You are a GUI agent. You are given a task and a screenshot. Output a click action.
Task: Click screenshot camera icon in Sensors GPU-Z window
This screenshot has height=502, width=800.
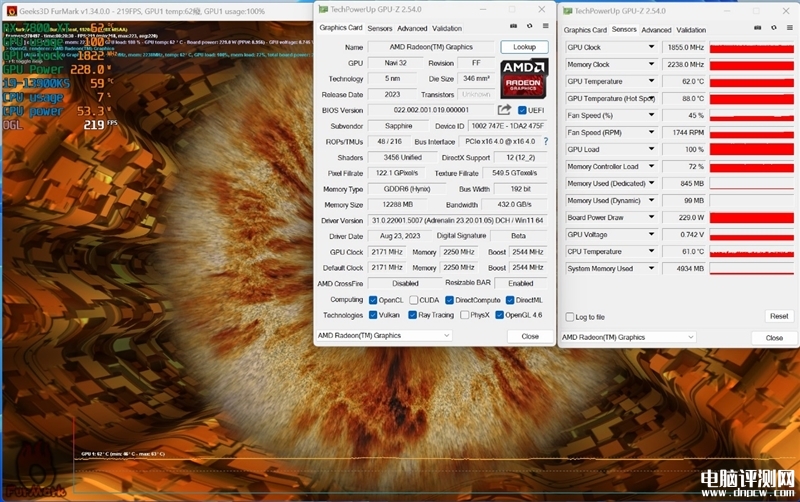click(758, 28)
